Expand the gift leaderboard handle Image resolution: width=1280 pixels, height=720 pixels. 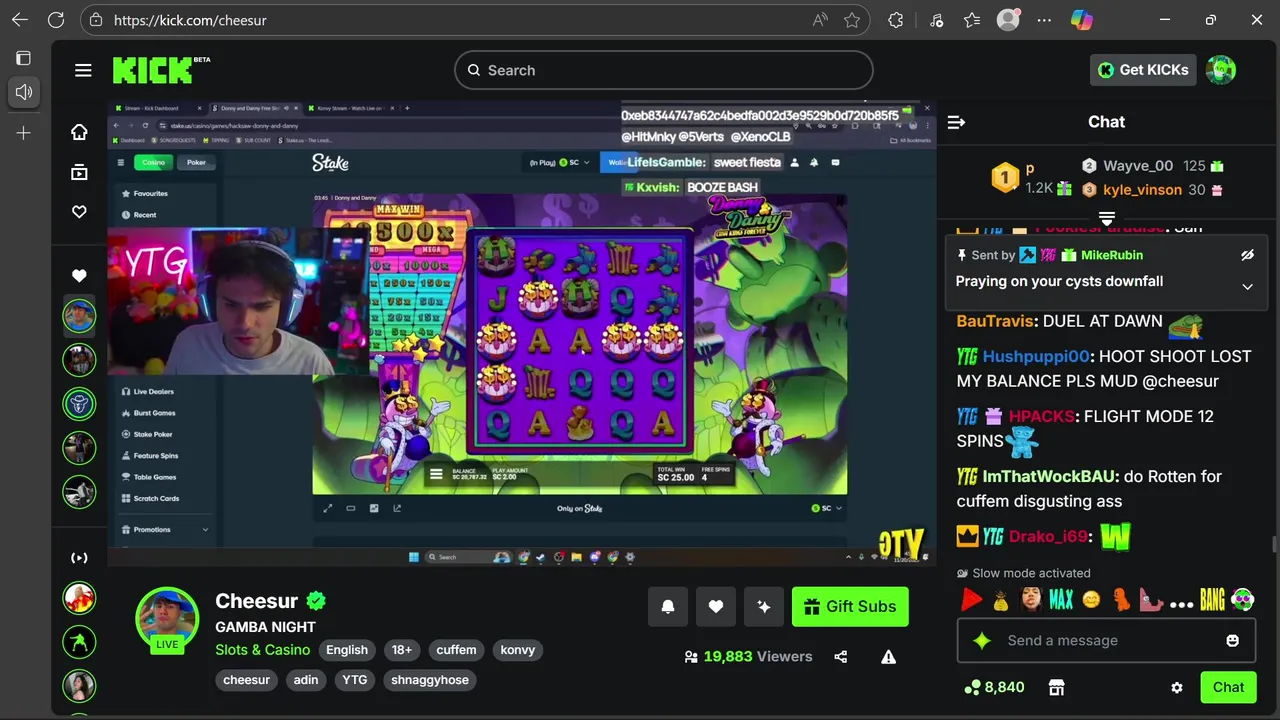pyautogui.click(x=1107, y=218)
